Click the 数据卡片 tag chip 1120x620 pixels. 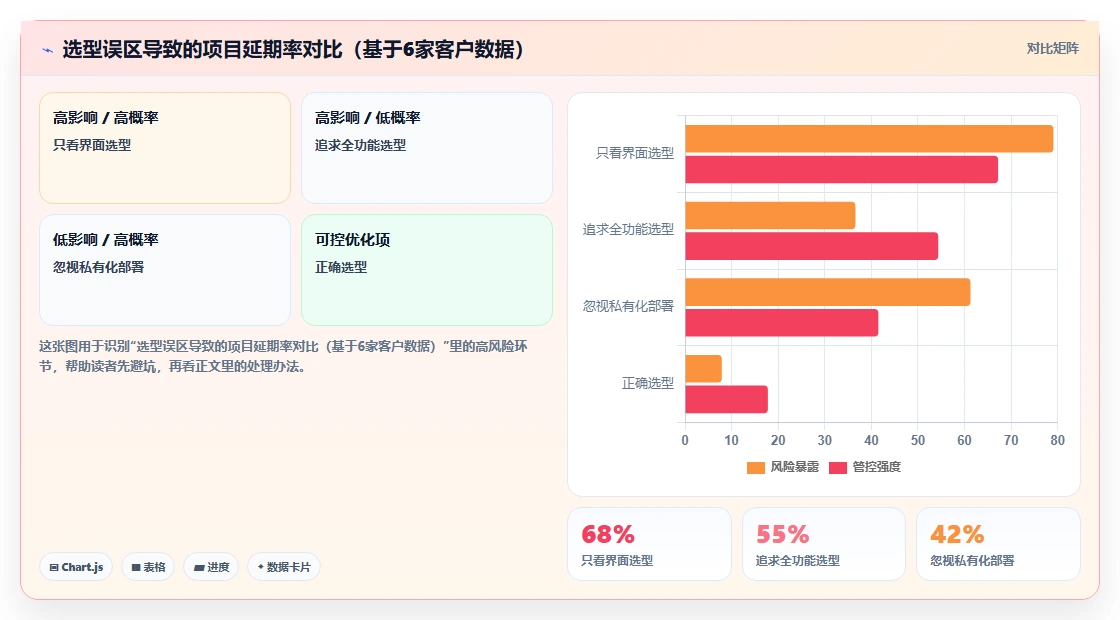point(284,567)
